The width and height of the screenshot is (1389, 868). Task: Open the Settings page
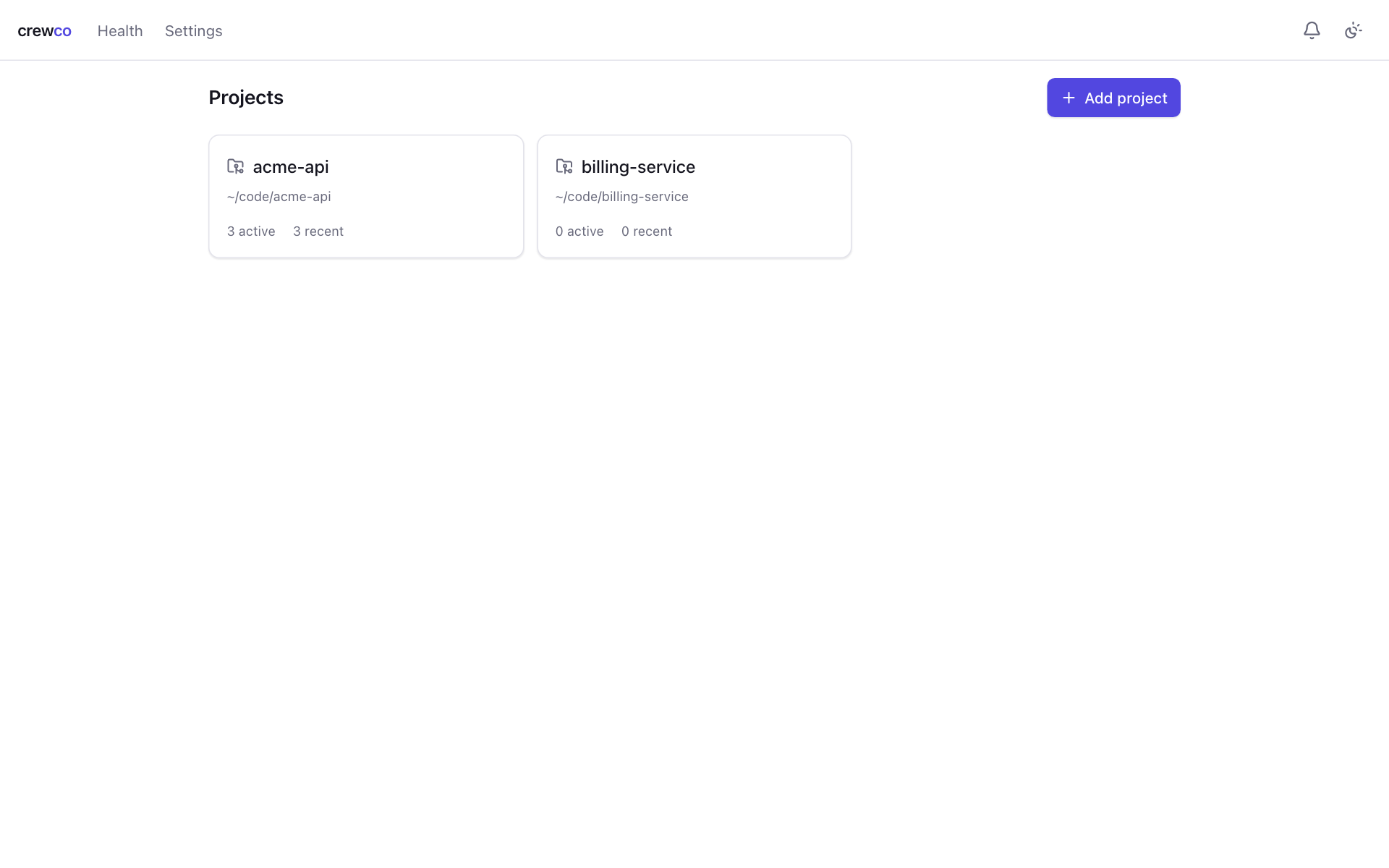click(x=193, y=30)
